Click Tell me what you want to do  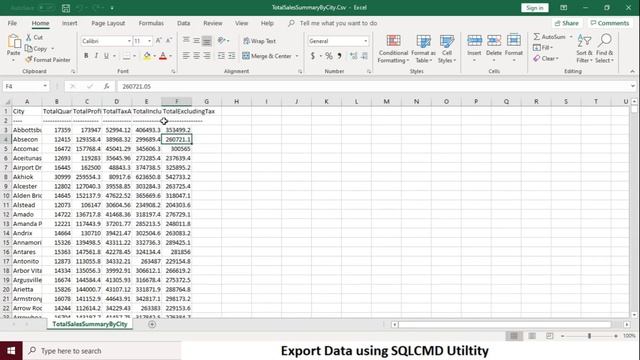[338, 23]
